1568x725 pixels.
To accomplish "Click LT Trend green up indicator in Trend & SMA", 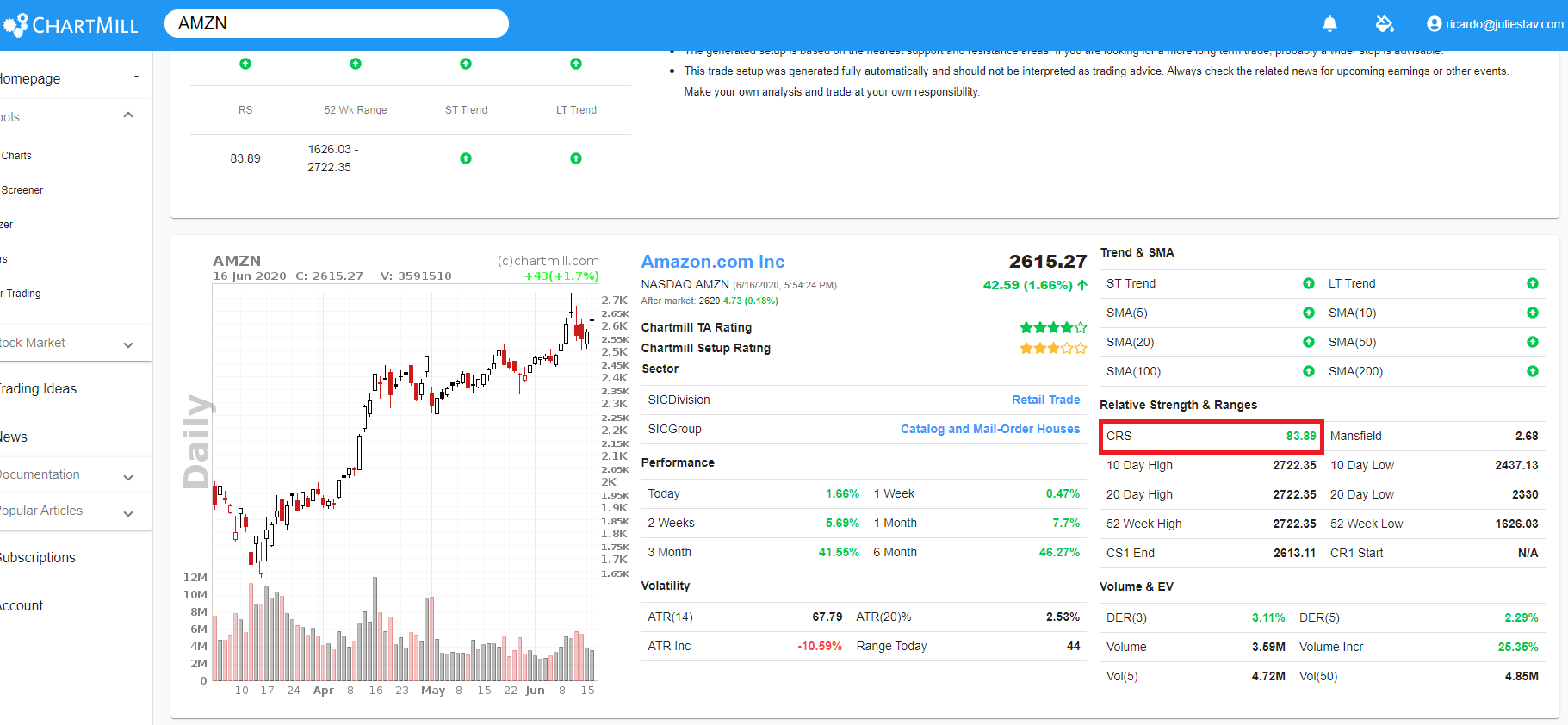I will (x=1533, y=283).
